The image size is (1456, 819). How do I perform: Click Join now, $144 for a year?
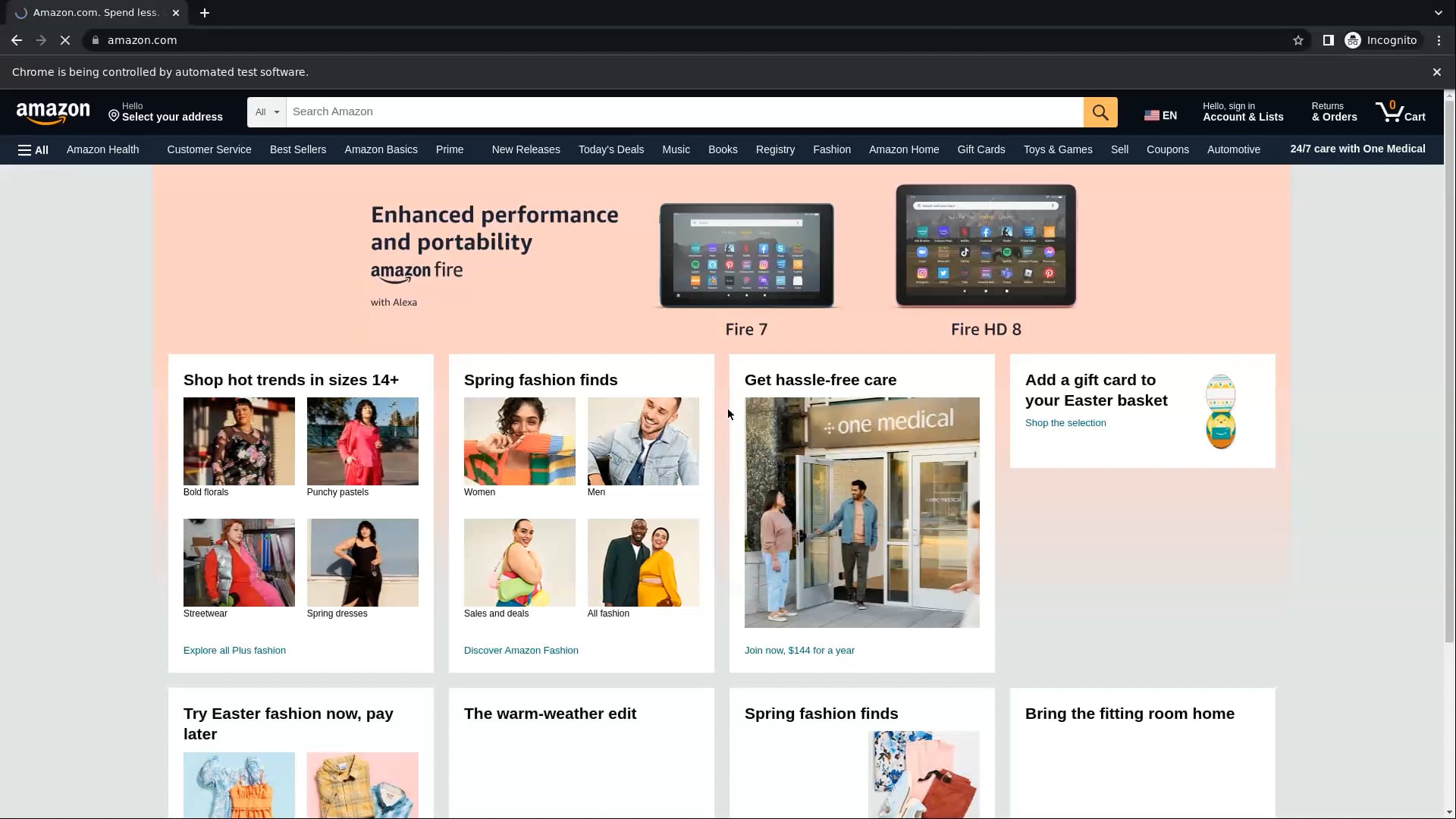(799, 651)
